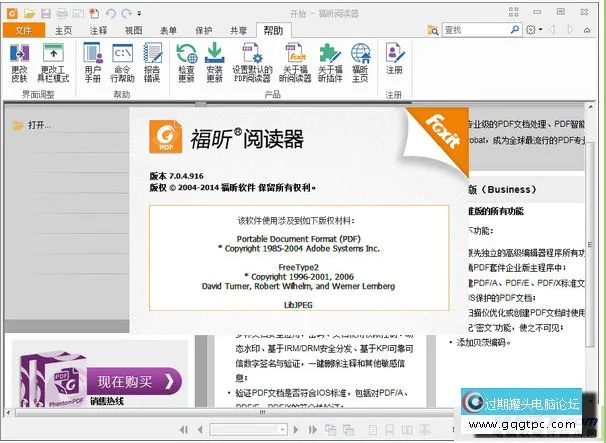The image size is (606, 443).
Task: Open the search settings gear dropdown
Action: (x=534, y=30)
